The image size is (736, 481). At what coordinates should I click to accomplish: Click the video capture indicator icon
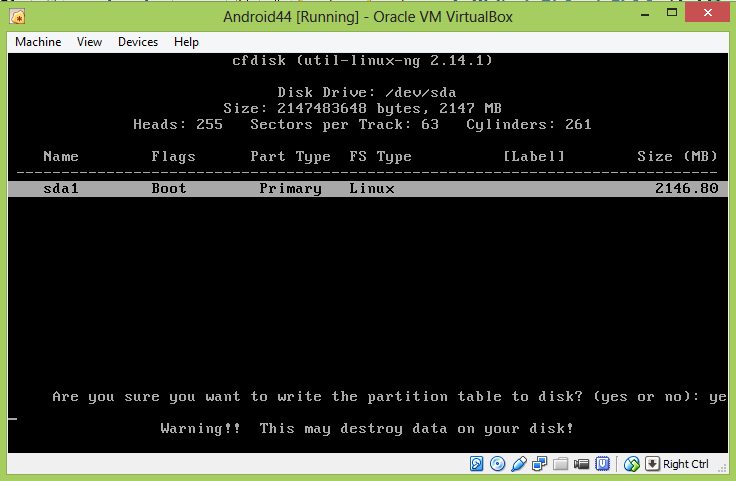point(581,464)
